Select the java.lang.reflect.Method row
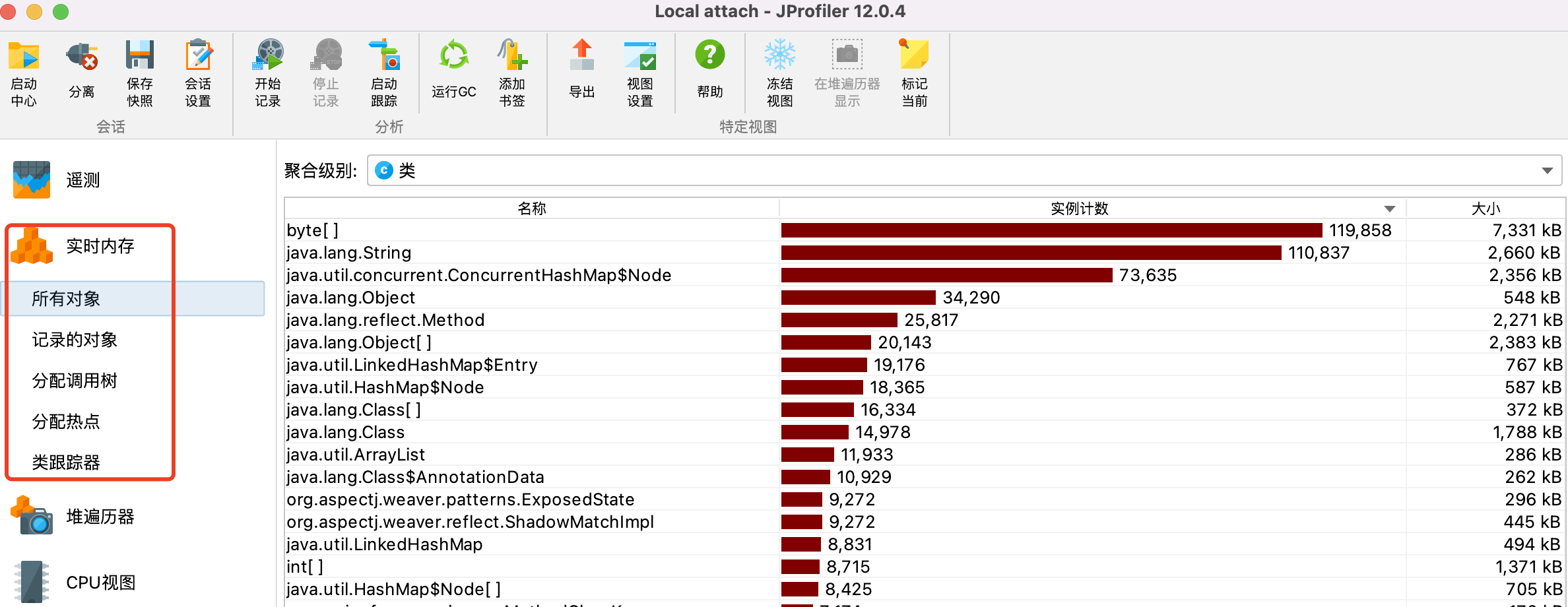1568x607 pixels. [x=925, y=320]
